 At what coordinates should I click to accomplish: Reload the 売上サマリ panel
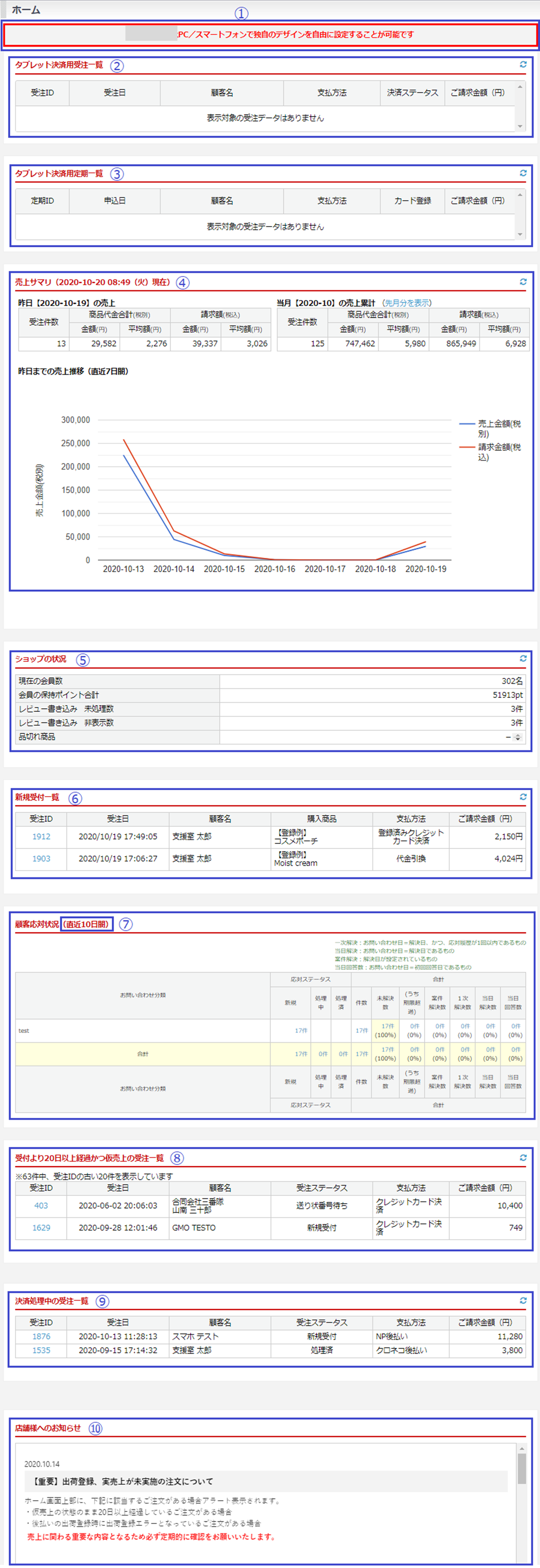523,282
